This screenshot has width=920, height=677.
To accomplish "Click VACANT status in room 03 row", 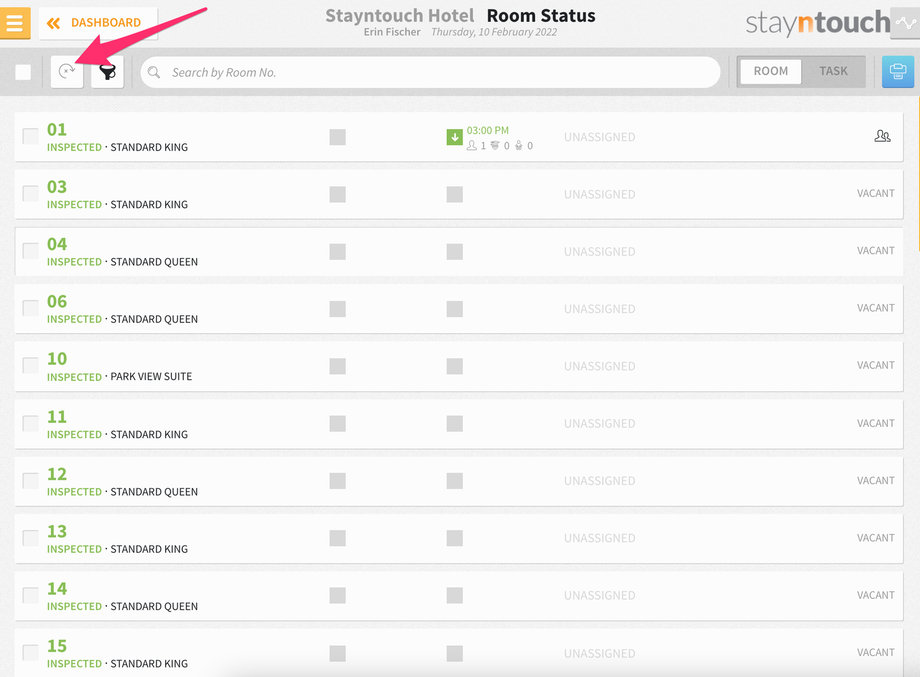I will [x=875, y=193].
